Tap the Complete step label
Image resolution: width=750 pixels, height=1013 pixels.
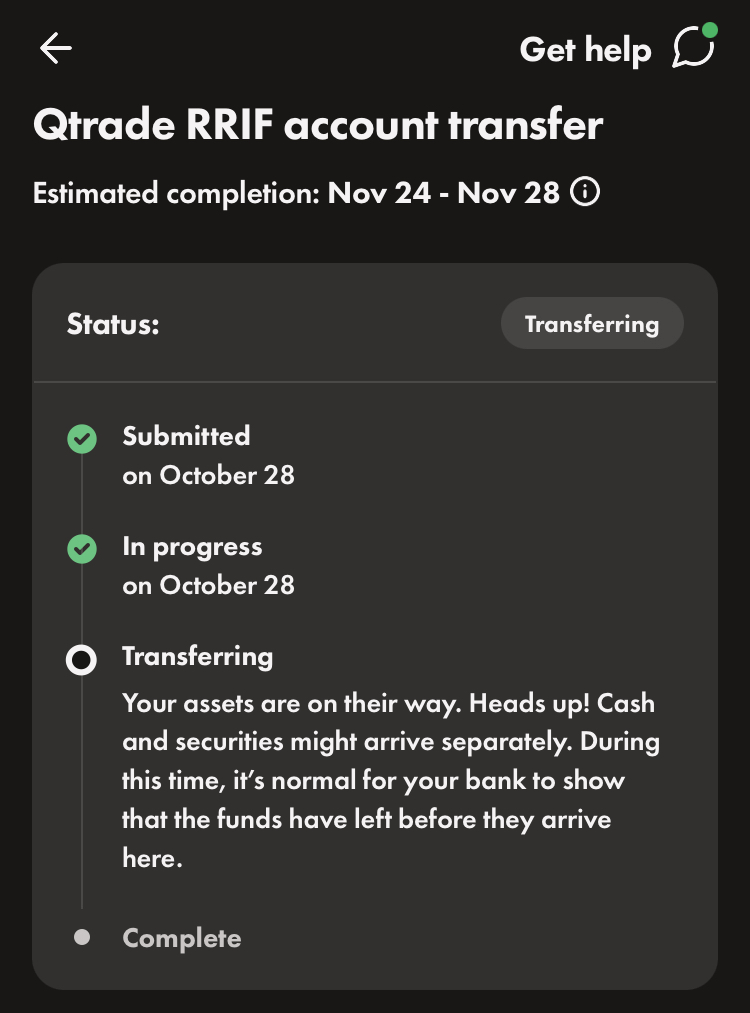pyautogui.click(x=182, y=938)
